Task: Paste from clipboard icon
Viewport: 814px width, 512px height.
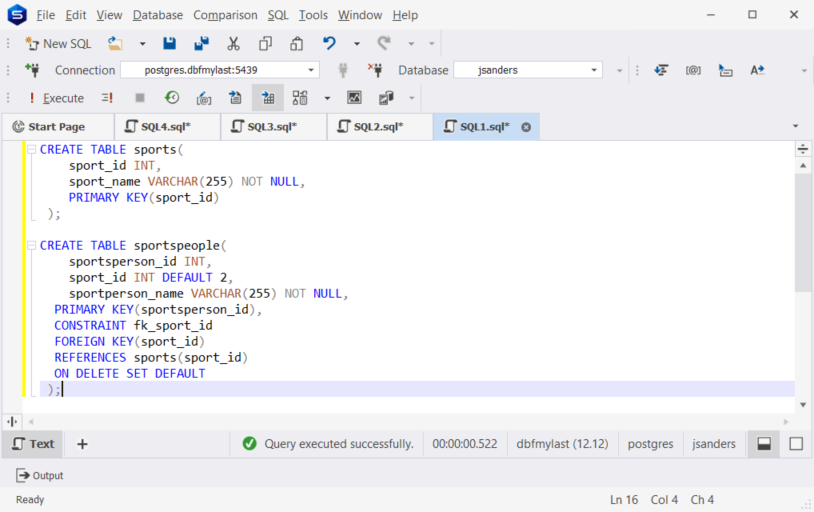Action: tap(296, 44)
